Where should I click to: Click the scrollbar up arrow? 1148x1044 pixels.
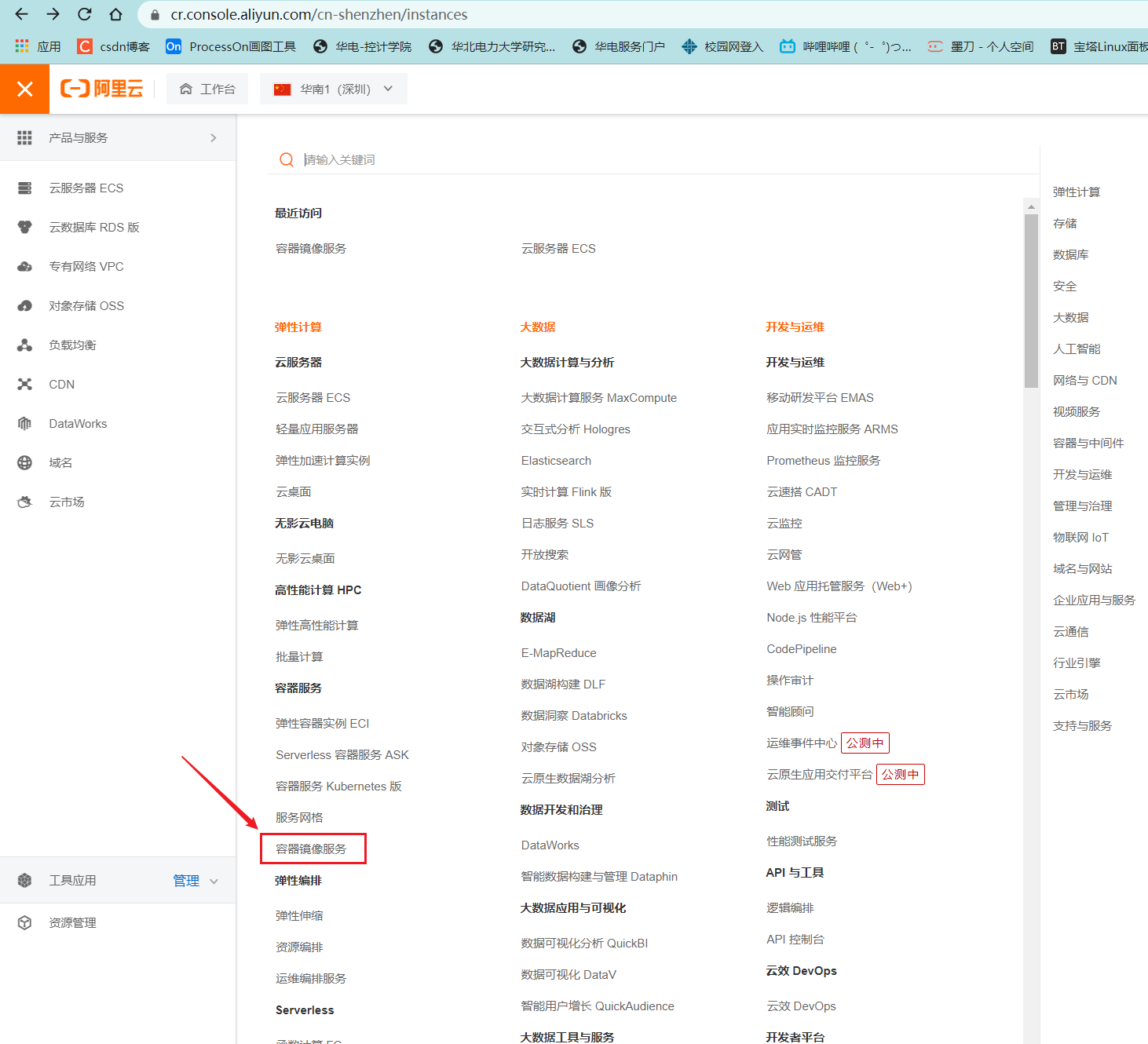(1031, 207)
